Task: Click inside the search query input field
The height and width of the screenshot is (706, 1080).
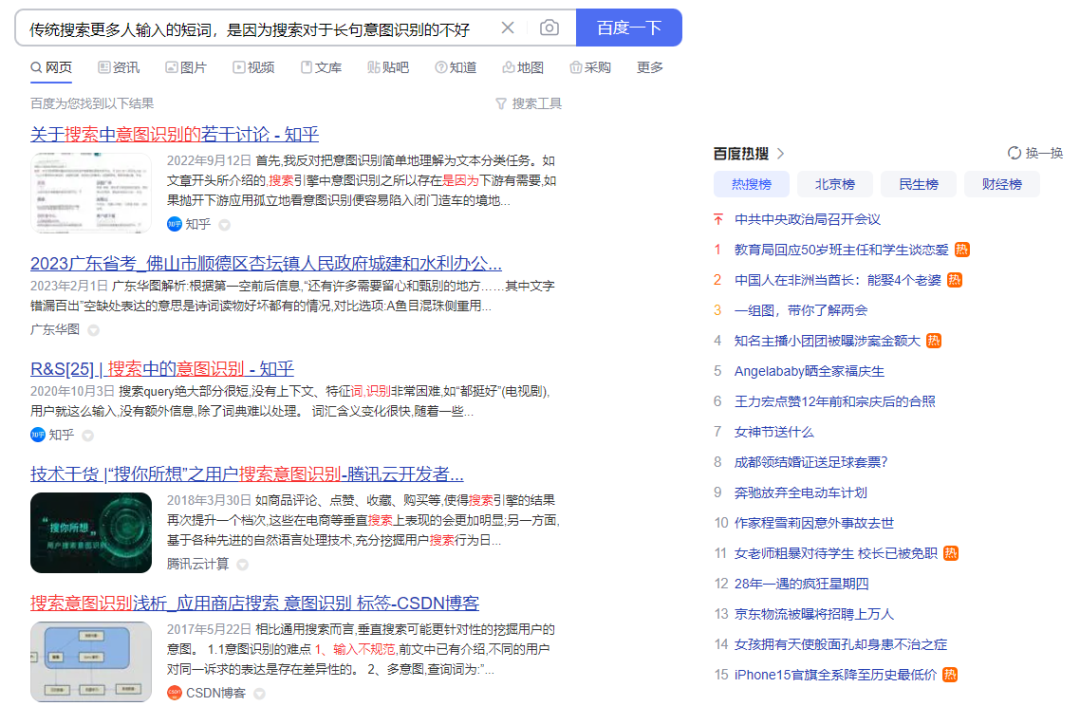Action: 250,28
